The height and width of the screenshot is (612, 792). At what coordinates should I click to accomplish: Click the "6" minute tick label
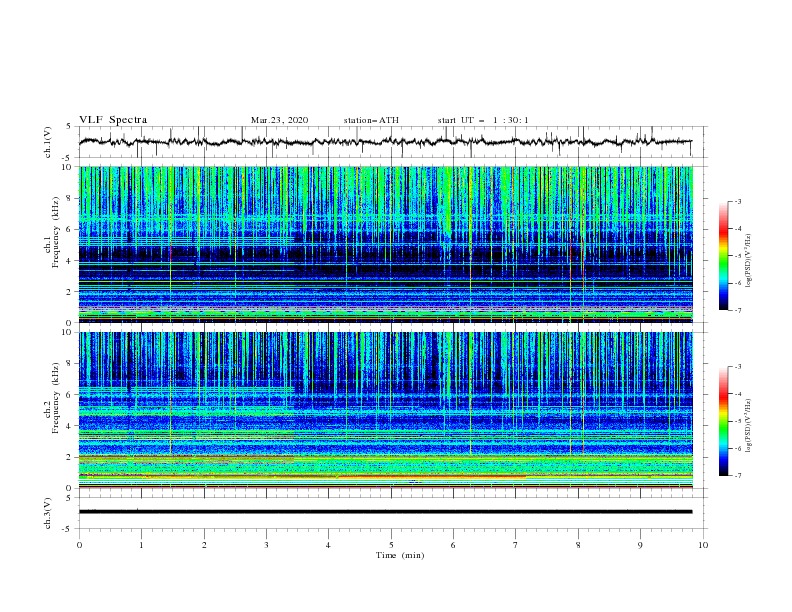pyautogui.click(x=453, y=545)
